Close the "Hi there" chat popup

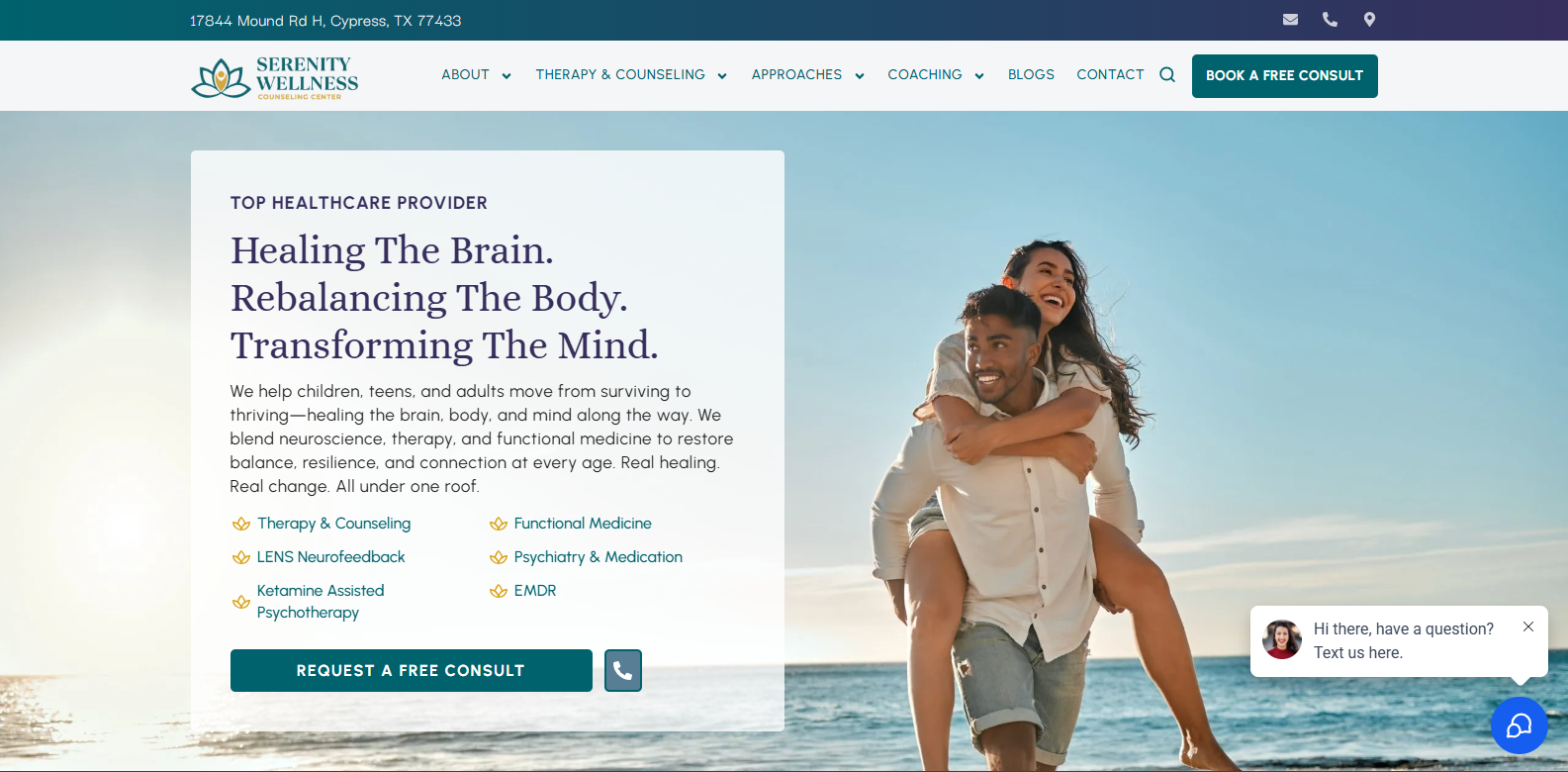(1528, 627)
